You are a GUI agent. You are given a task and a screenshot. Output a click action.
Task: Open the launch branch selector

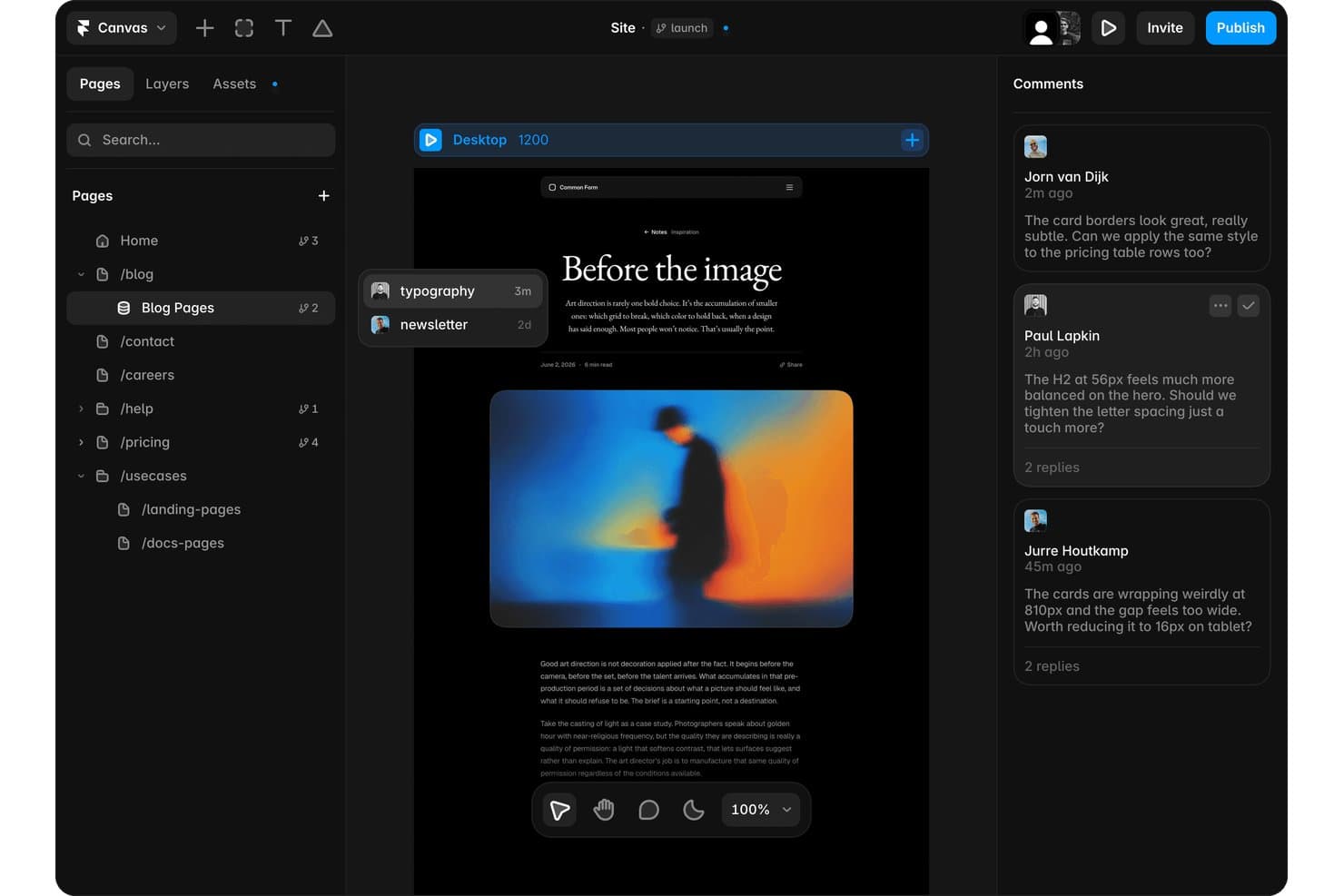click(682, 28)
